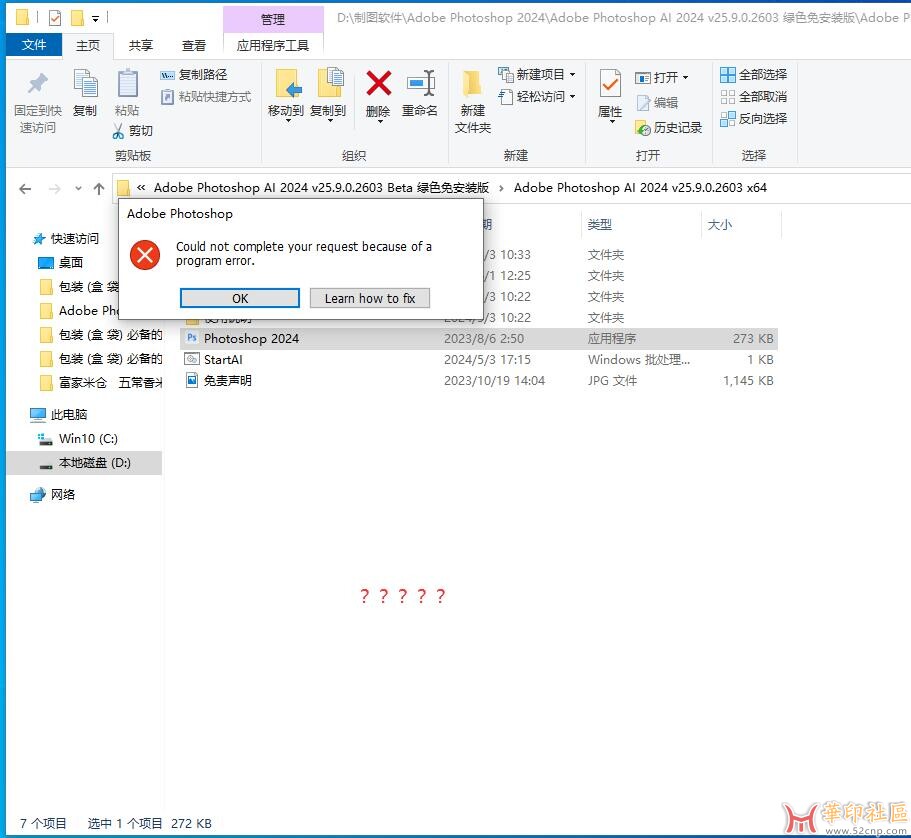Select 快速访问 in navigation pane
Screen dimensions: 911x838
click(74, 238)
